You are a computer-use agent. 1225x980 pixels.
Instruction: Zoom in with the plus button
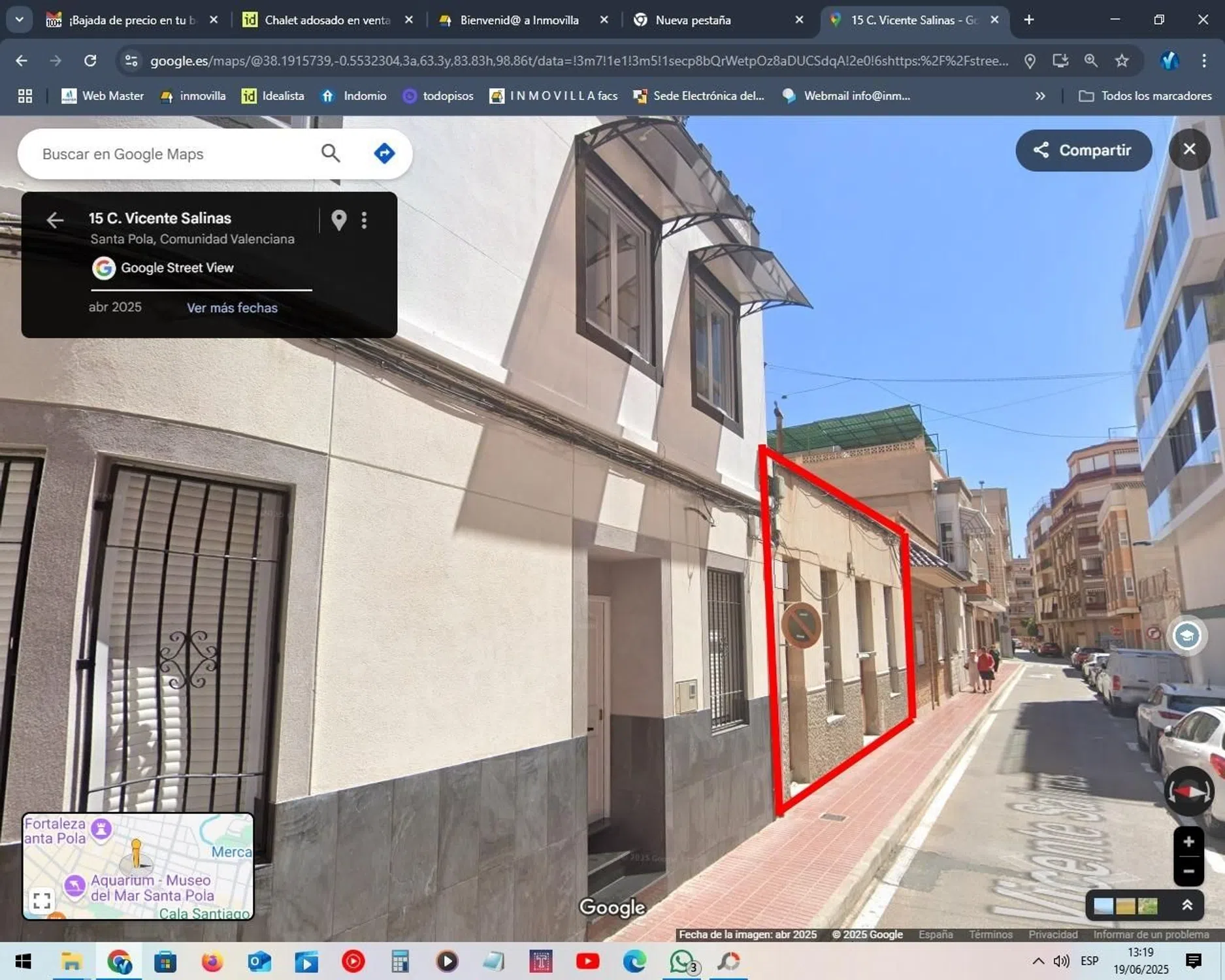point(1188,841)
